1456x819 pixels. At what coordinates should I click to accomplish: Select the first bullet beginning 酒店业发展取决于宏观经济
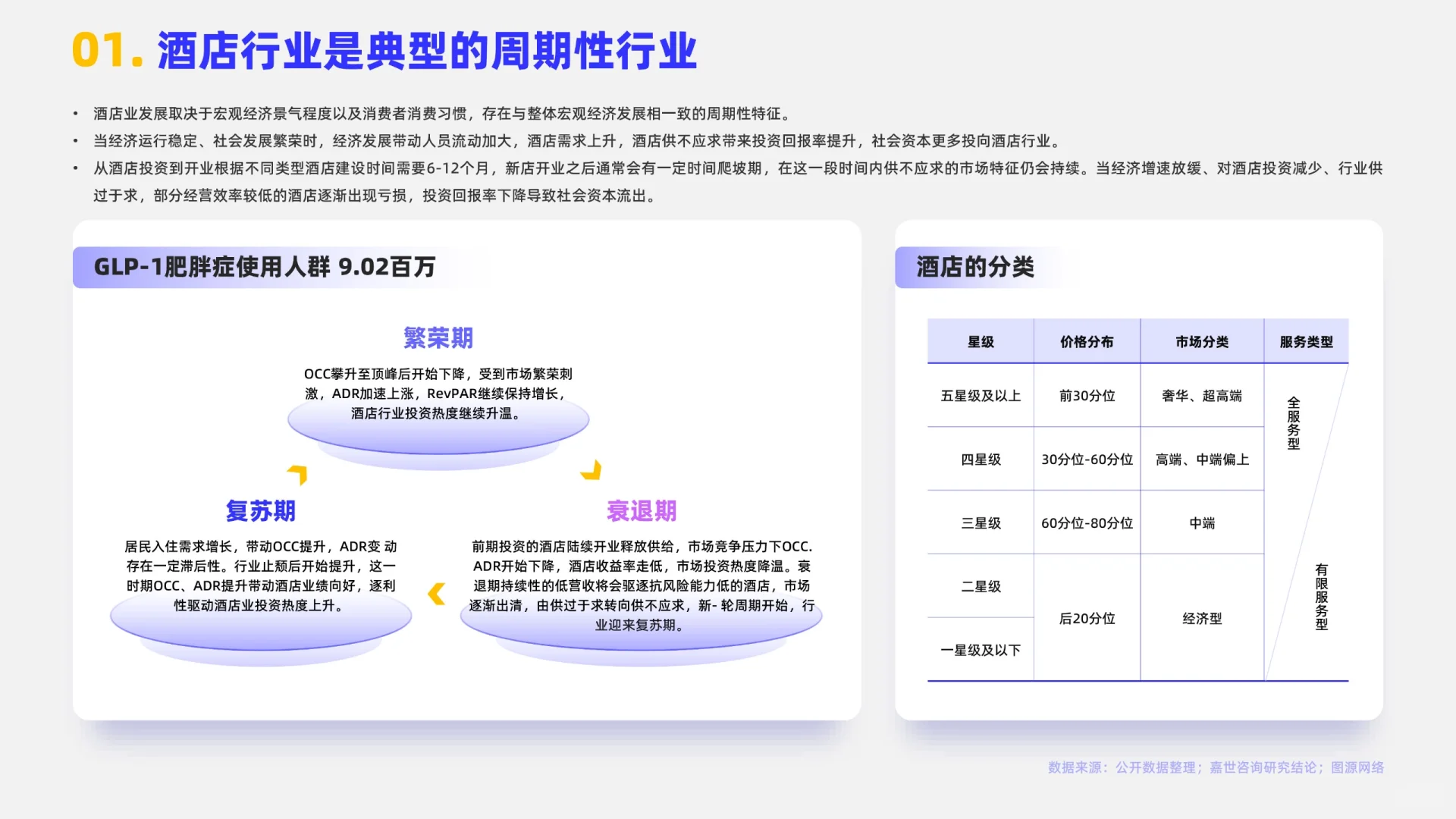(444, 114)
